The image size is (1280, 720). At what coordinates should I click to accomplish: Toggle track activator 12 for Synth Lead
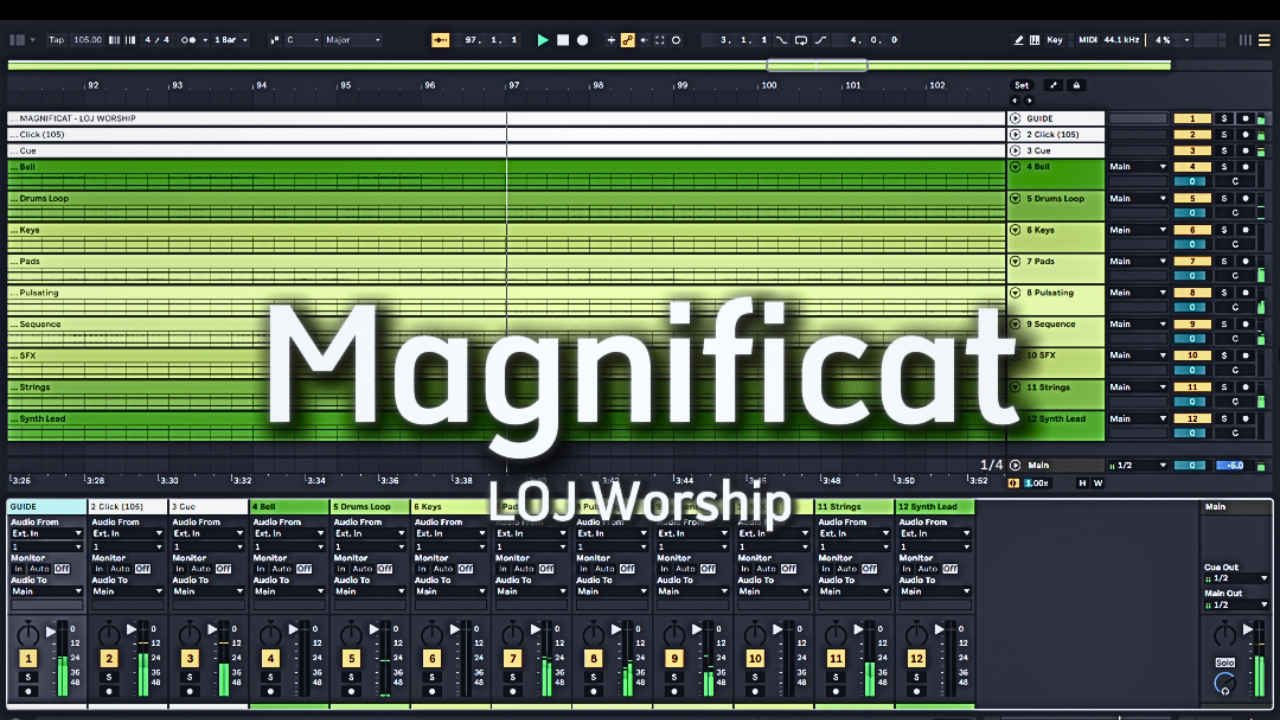[x=1192, y=418]
